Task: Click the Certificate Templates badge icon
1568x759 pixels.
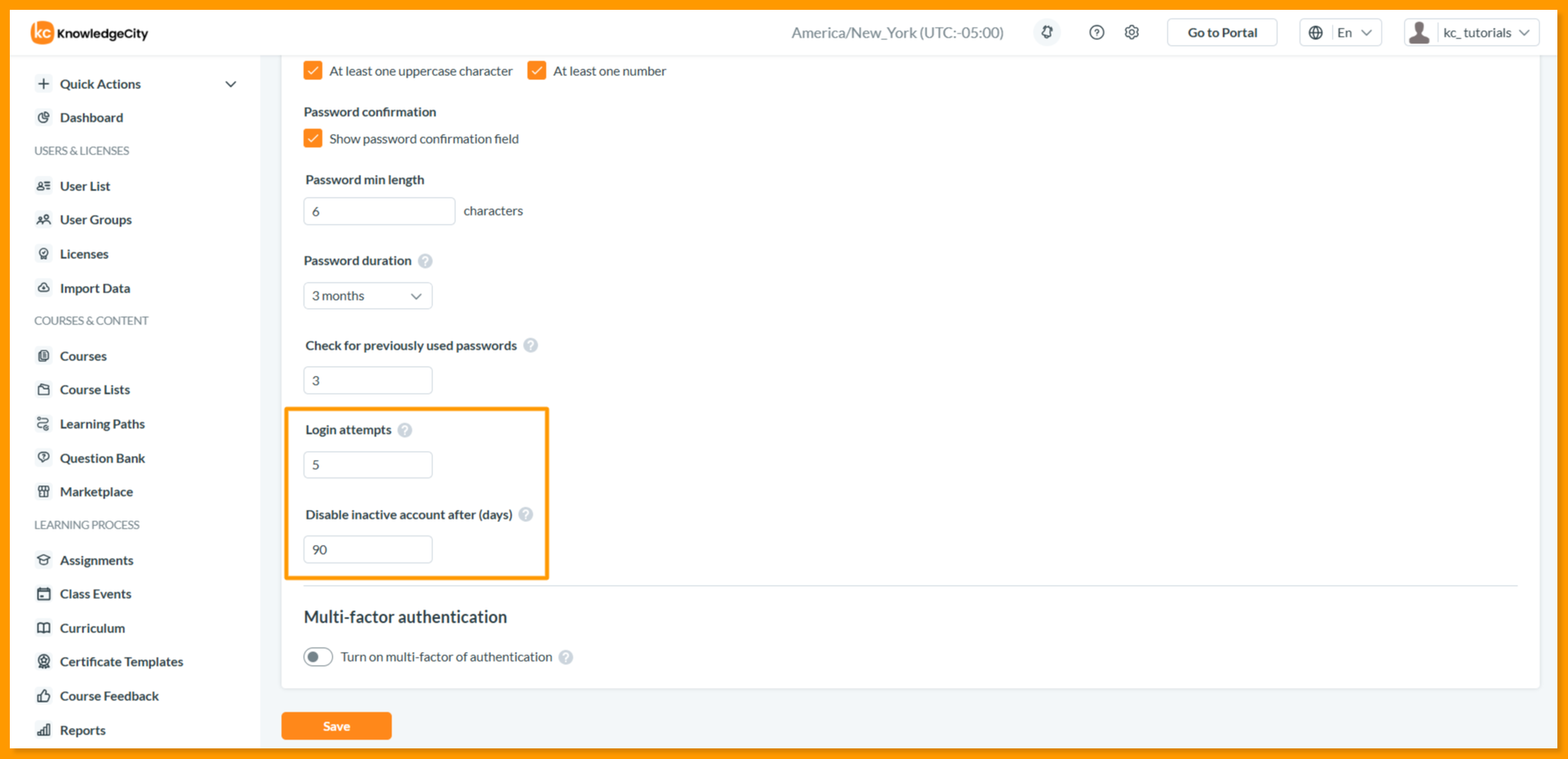Action: tap(44, 661)
